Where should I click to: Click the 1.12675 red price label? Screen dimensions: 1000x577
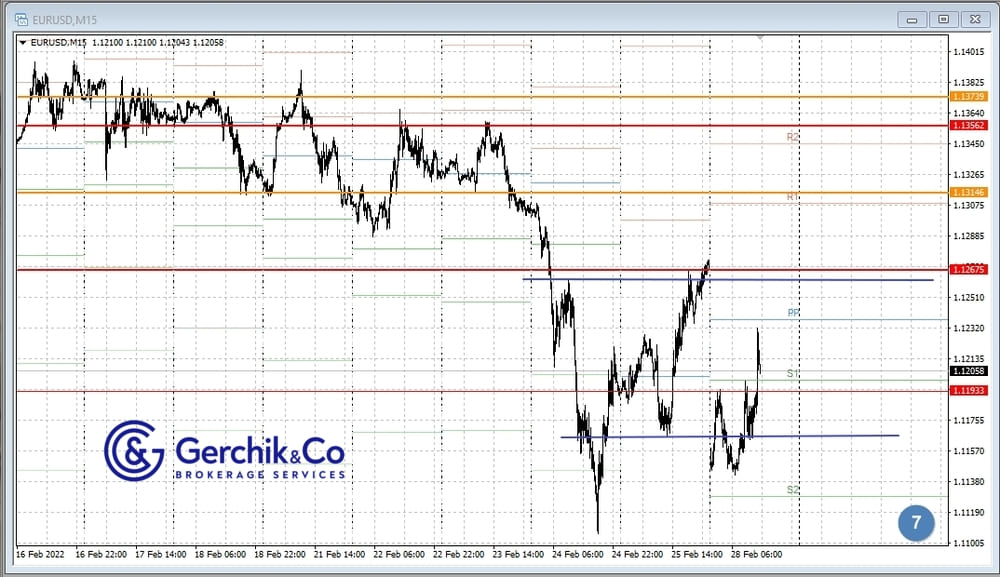coord(968,269)
